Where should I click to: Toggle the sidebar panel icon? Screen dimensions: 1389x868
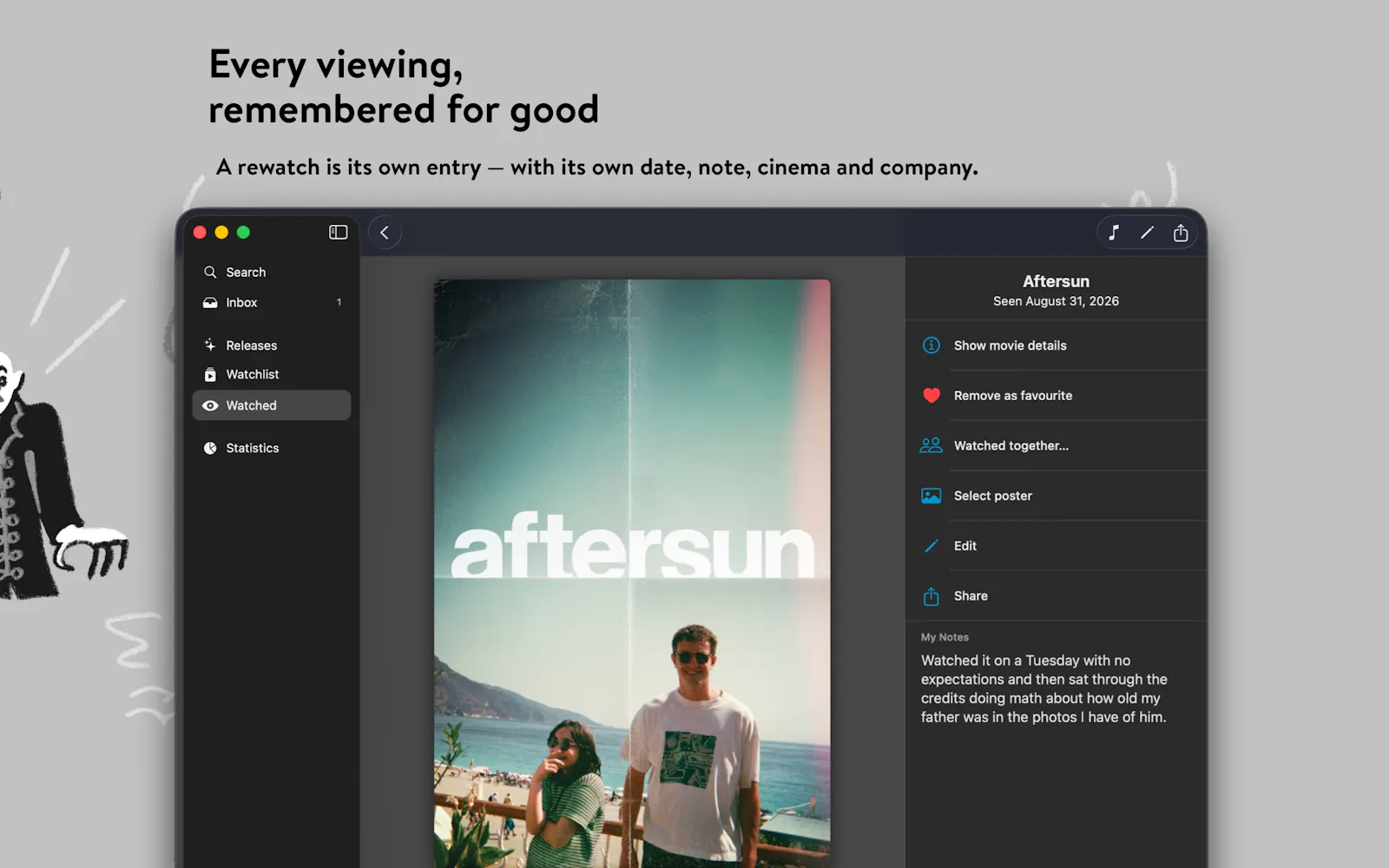(339, 233)
